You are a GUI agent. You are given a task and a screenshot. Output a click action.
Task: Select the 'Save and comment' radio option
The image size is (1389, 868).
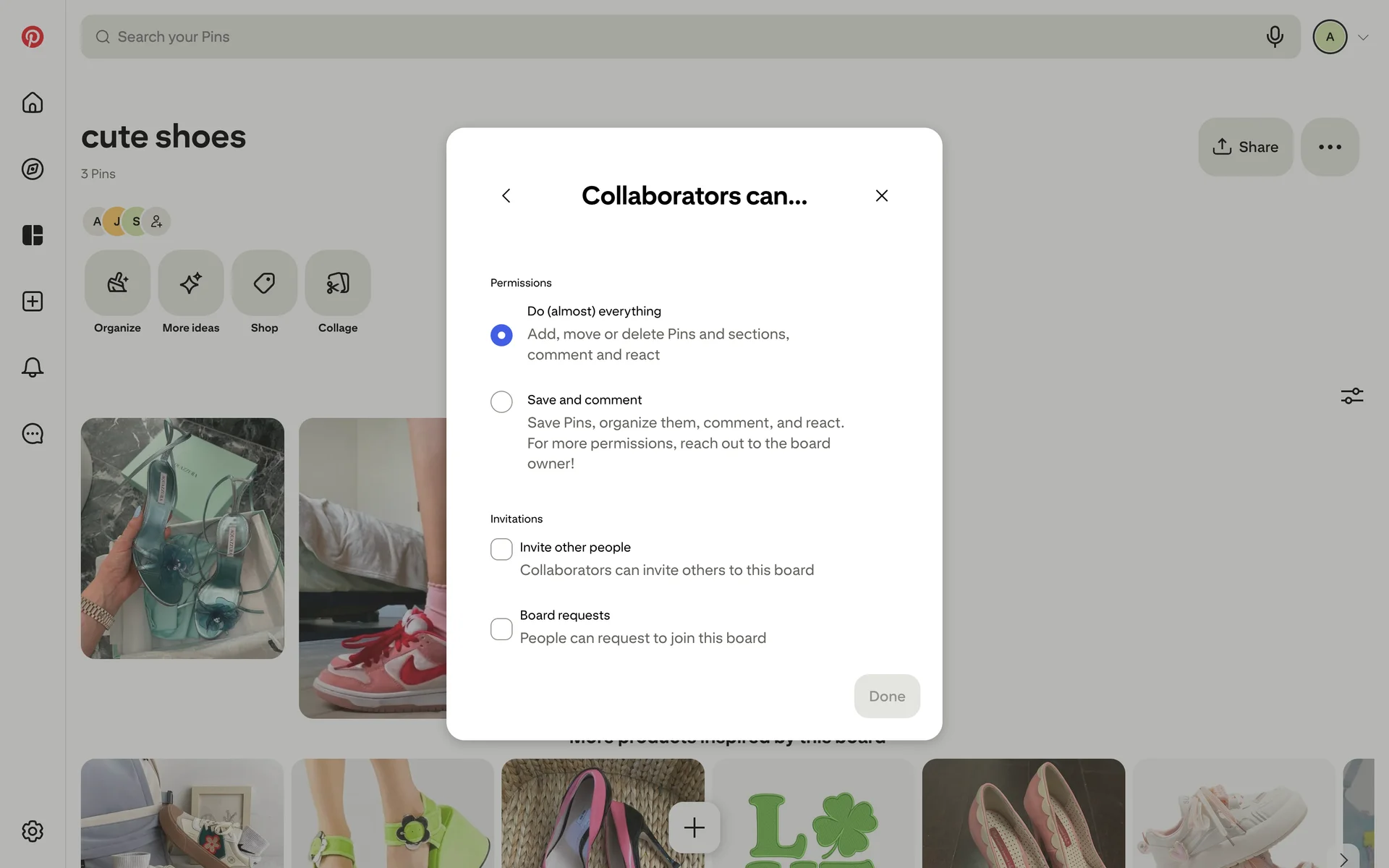pyautogui.click(x=501, y=401)
